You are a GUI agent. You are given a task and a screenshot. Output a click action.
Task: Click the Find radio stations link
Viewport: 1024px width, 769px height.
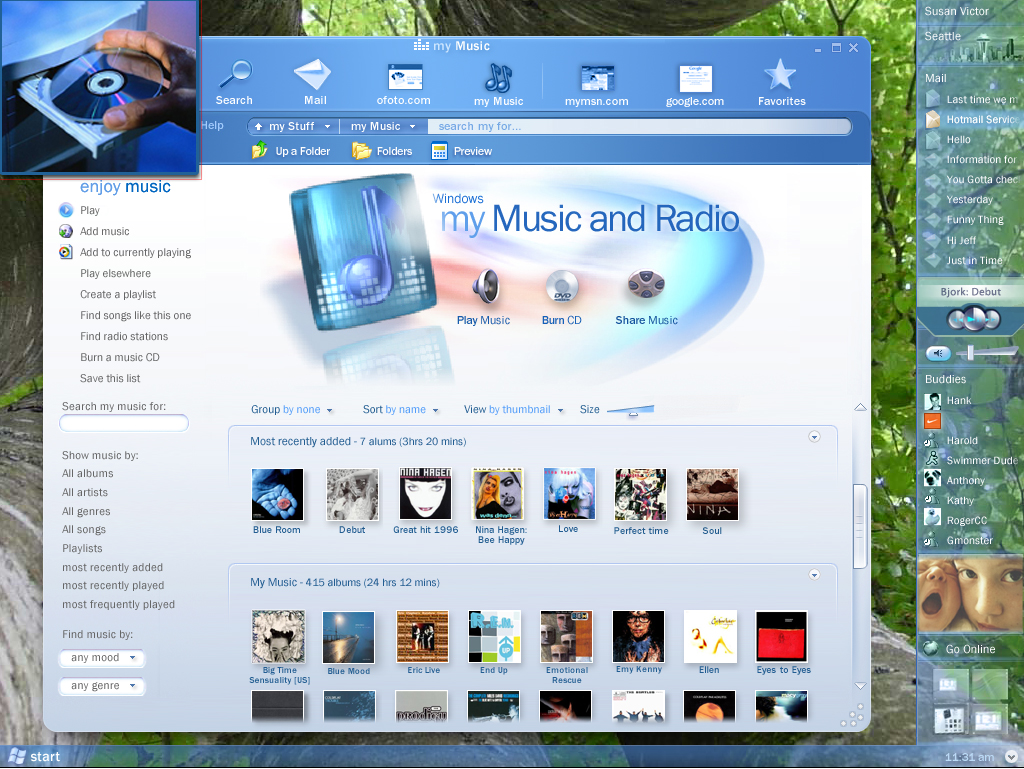pos(124,336)
